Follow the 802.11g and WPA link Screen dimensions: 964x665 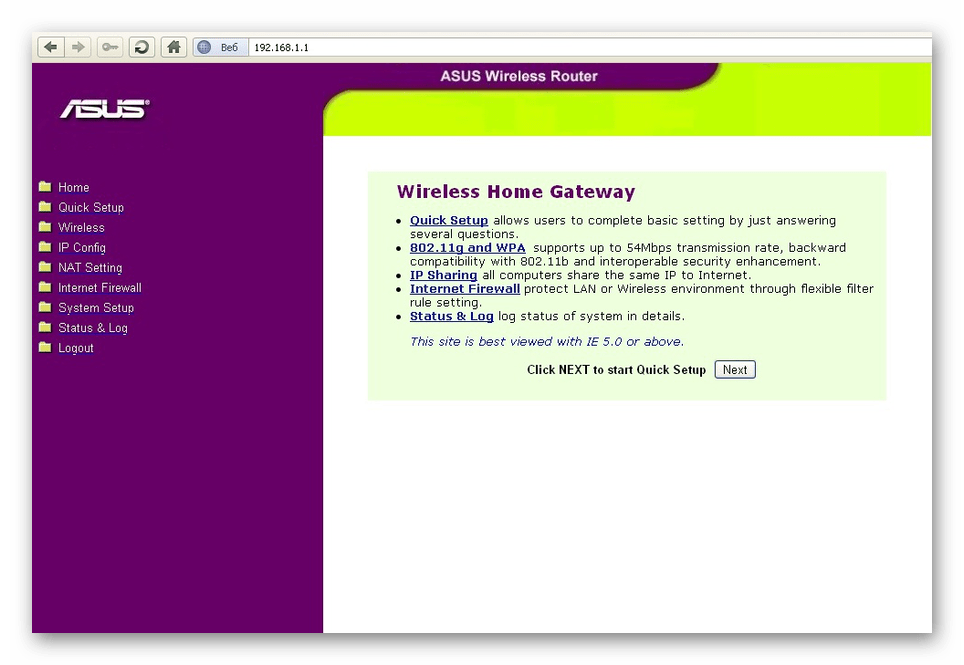[467, 247]
